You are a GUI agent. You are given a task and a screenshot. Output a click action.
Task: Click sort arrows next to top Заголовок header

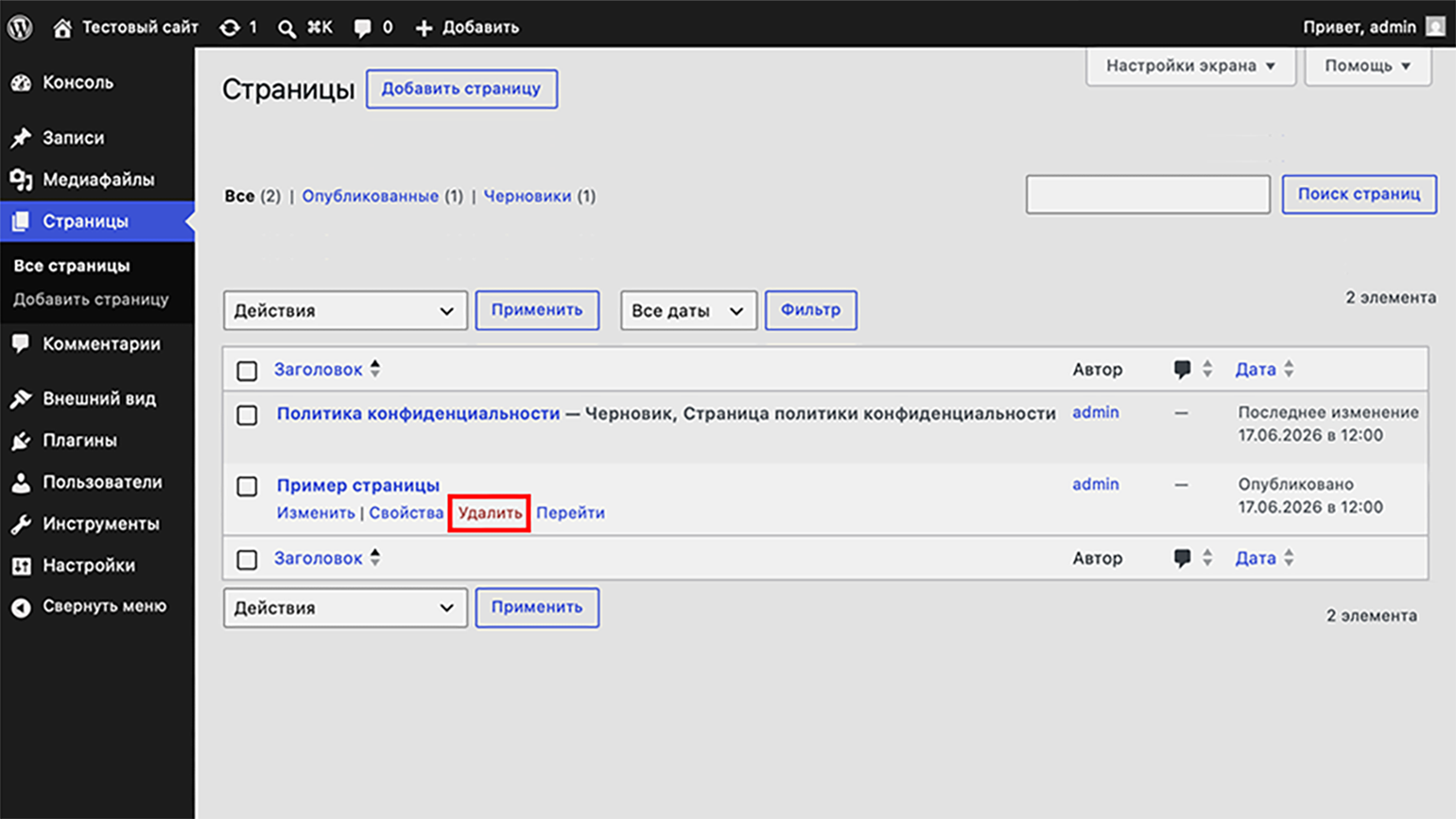pos(375,369)
